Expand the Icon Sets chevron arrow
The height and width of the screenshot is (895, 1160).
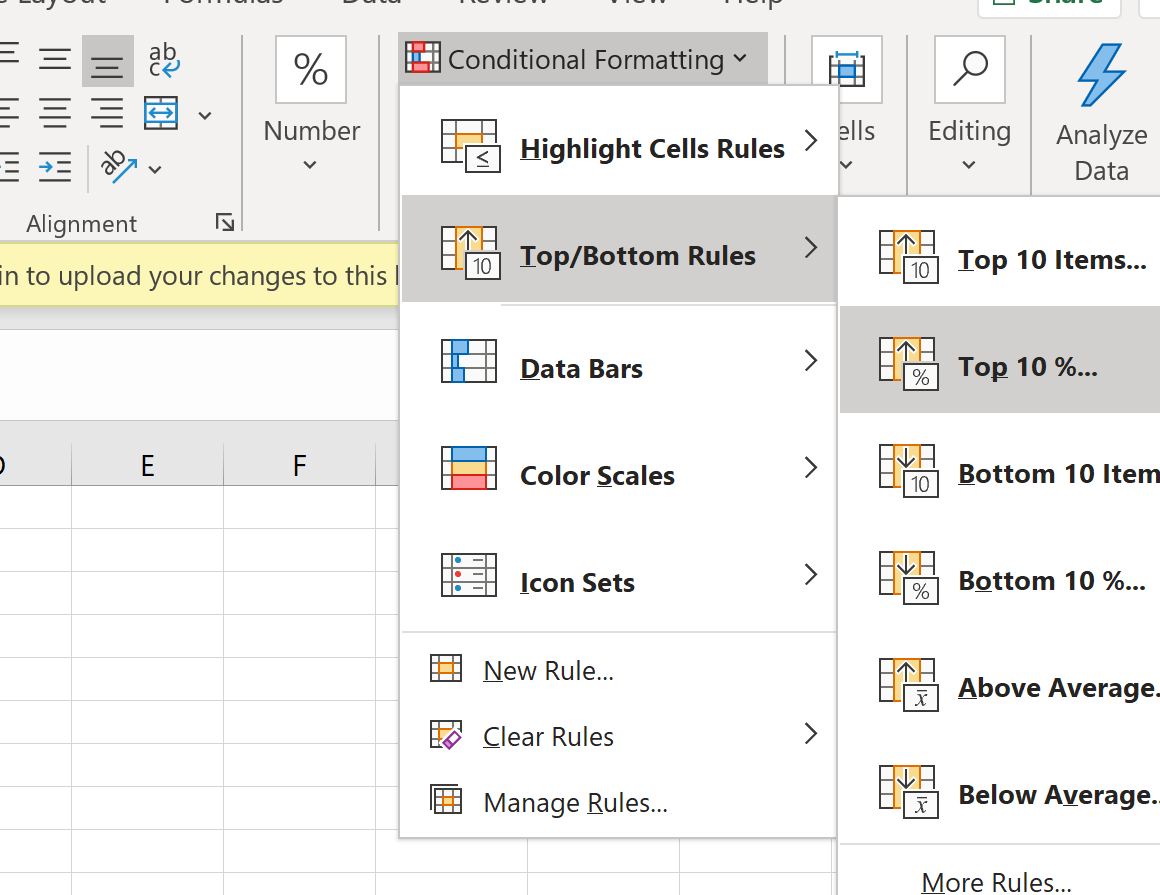(x=811, y=574)
